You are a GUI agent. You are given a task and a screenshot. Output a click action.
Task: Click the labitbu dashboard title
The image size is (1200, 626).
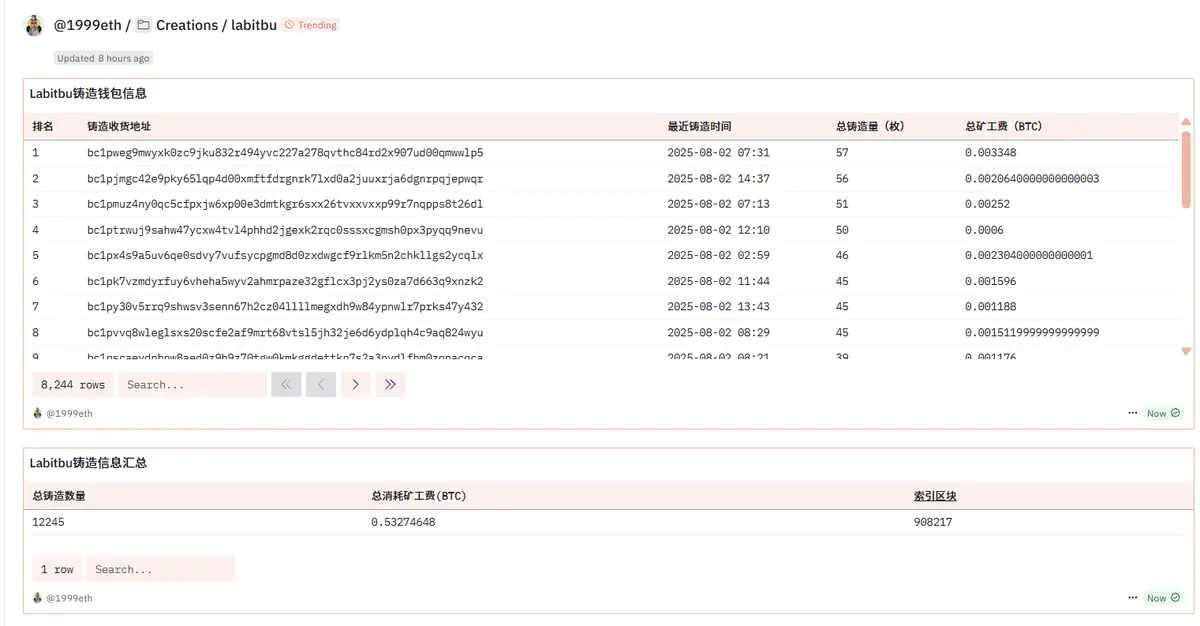(x=254, y=25)
